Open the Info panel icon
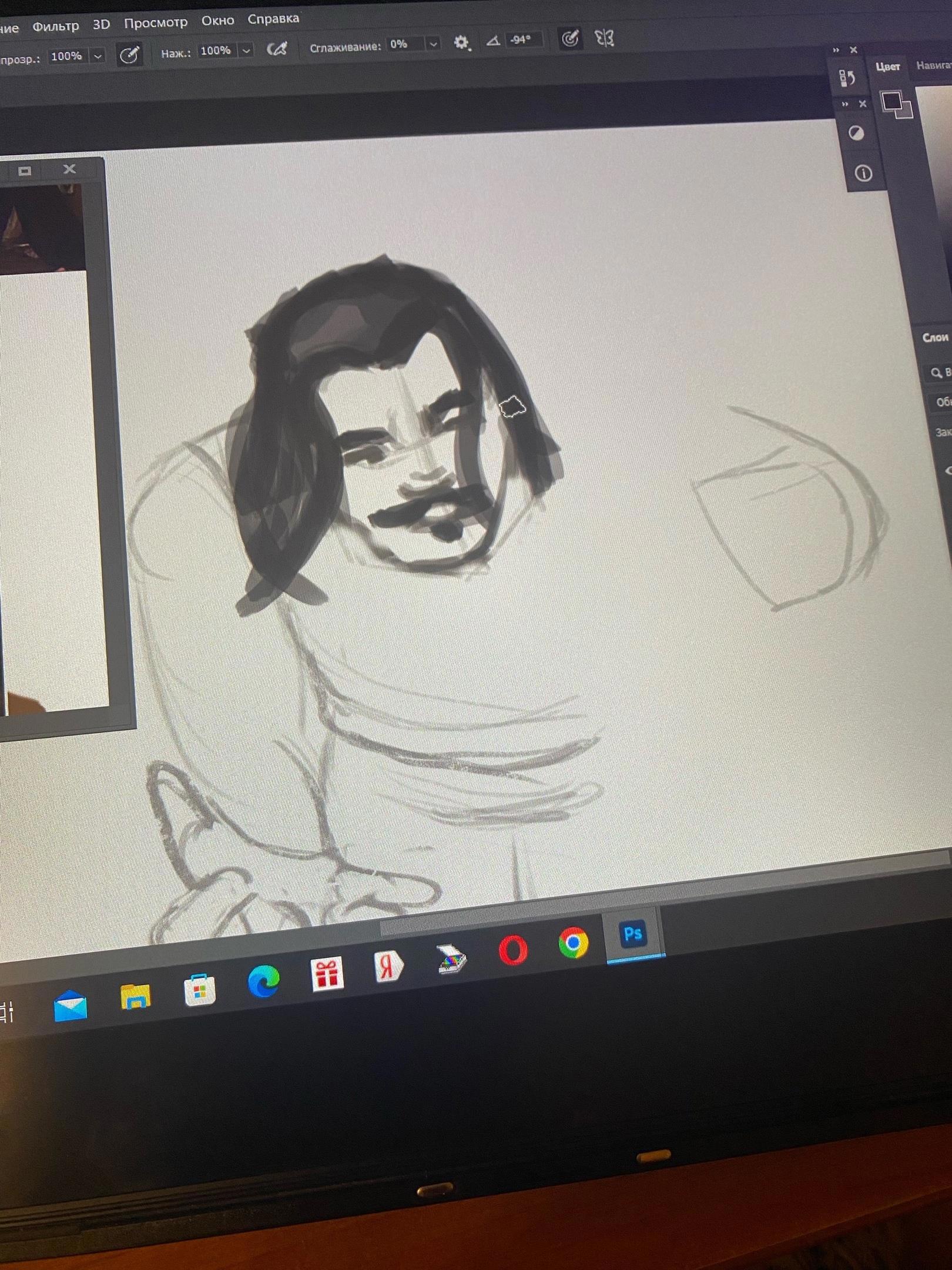 click(x=863, y=173)
